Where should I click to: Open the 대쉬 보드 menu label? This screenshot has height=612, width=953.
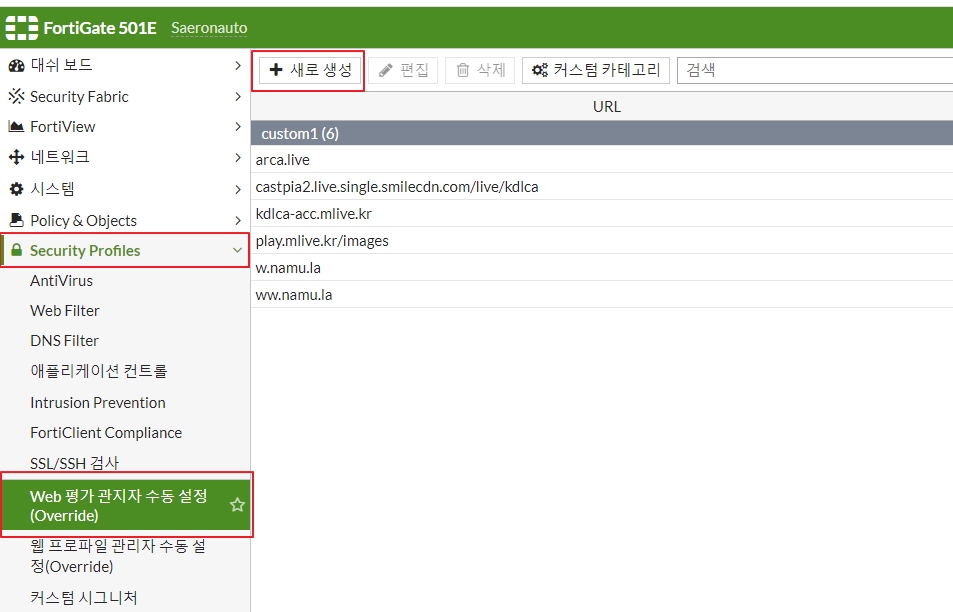pyautogui.click(x=61, y=65)
